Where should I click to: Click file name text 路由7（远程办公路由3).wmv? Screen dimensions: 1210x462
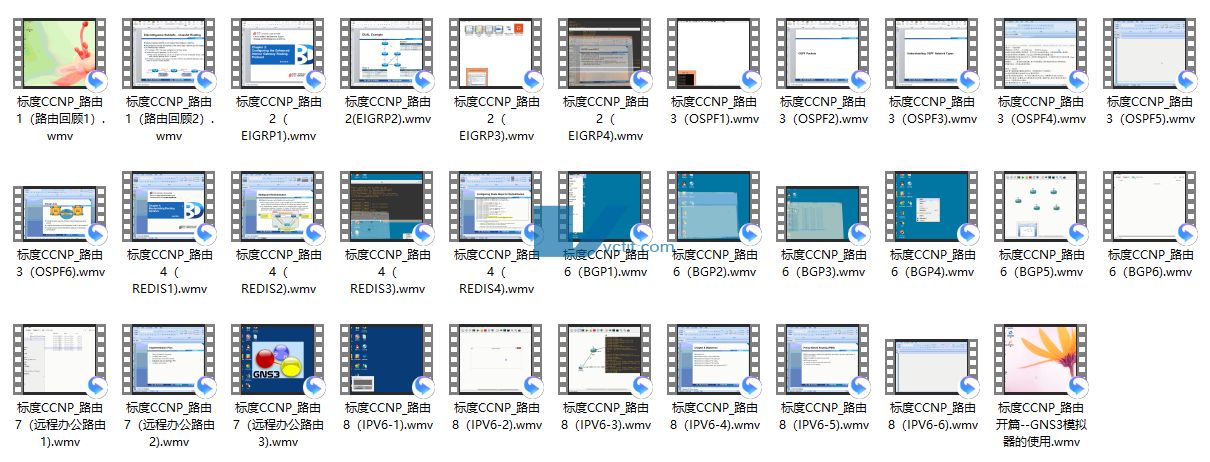click(x=279, y=425)
